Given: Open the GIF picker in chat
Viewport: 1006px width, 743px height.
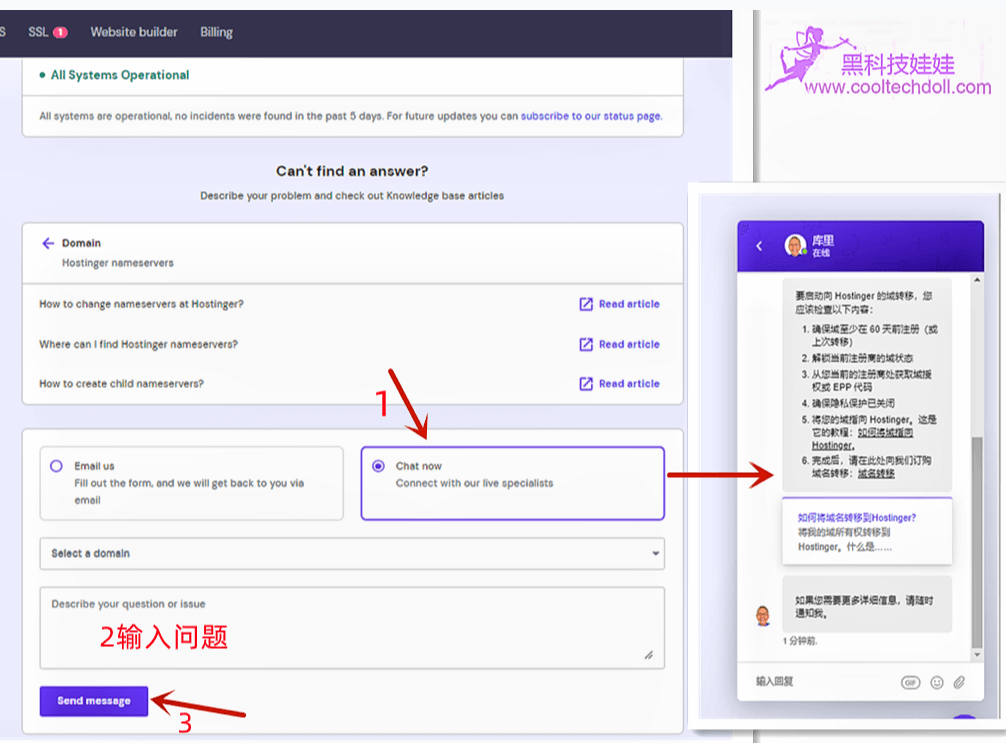Looking at the screenshot, I should pyautogui.click(x=910, y=682).
